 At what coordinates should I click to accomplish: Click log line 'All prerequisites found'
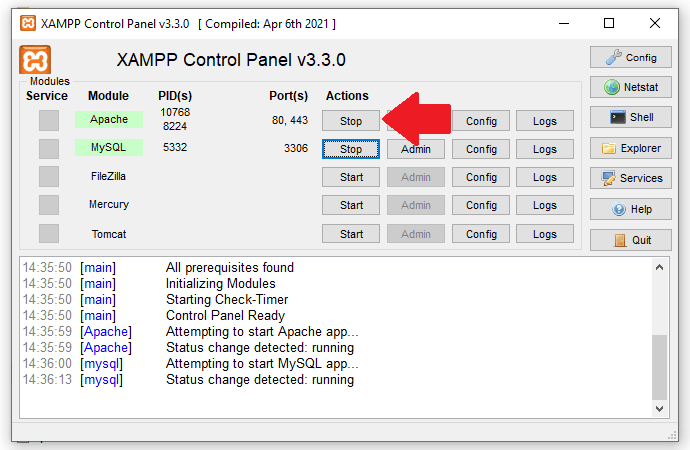[230, 267]
